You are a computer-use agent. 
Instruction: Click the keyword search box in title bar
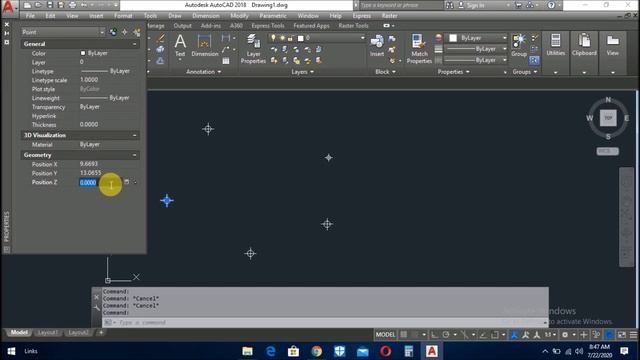401,5
